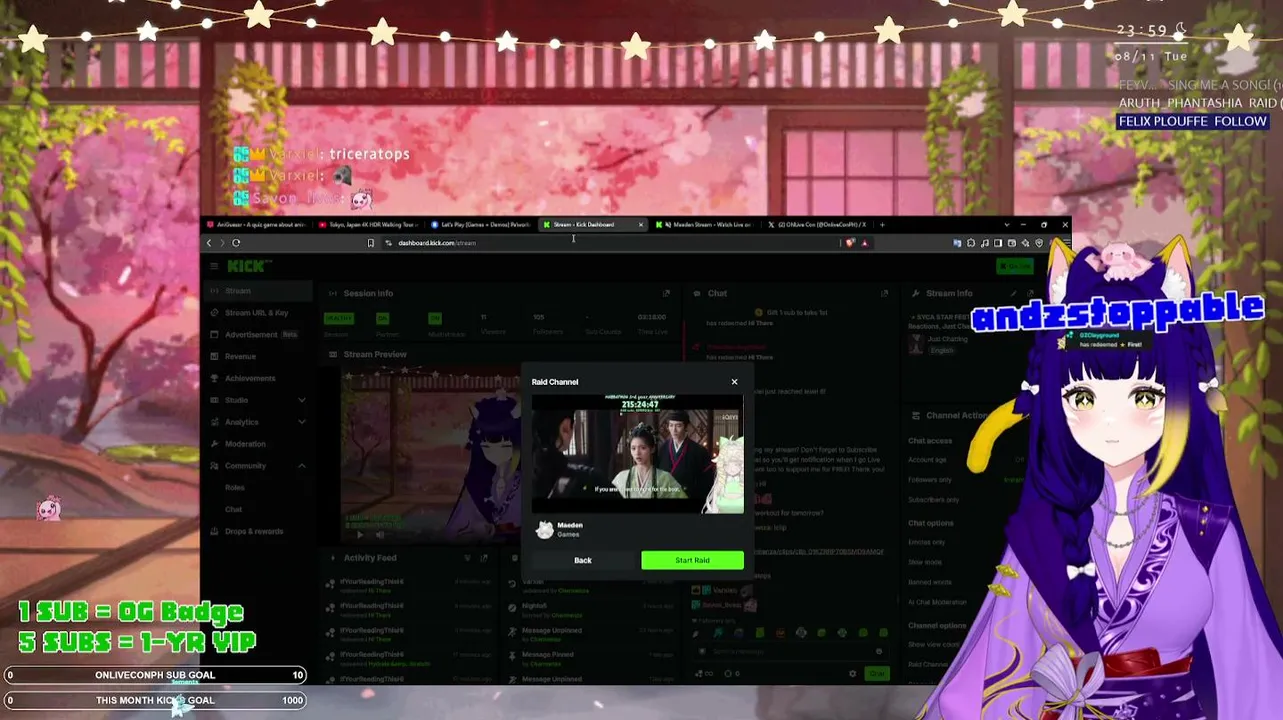The height and width of the screenshot is (720, 1283).
Task: Pop out the Stream Info panel
Action: 1031,293
